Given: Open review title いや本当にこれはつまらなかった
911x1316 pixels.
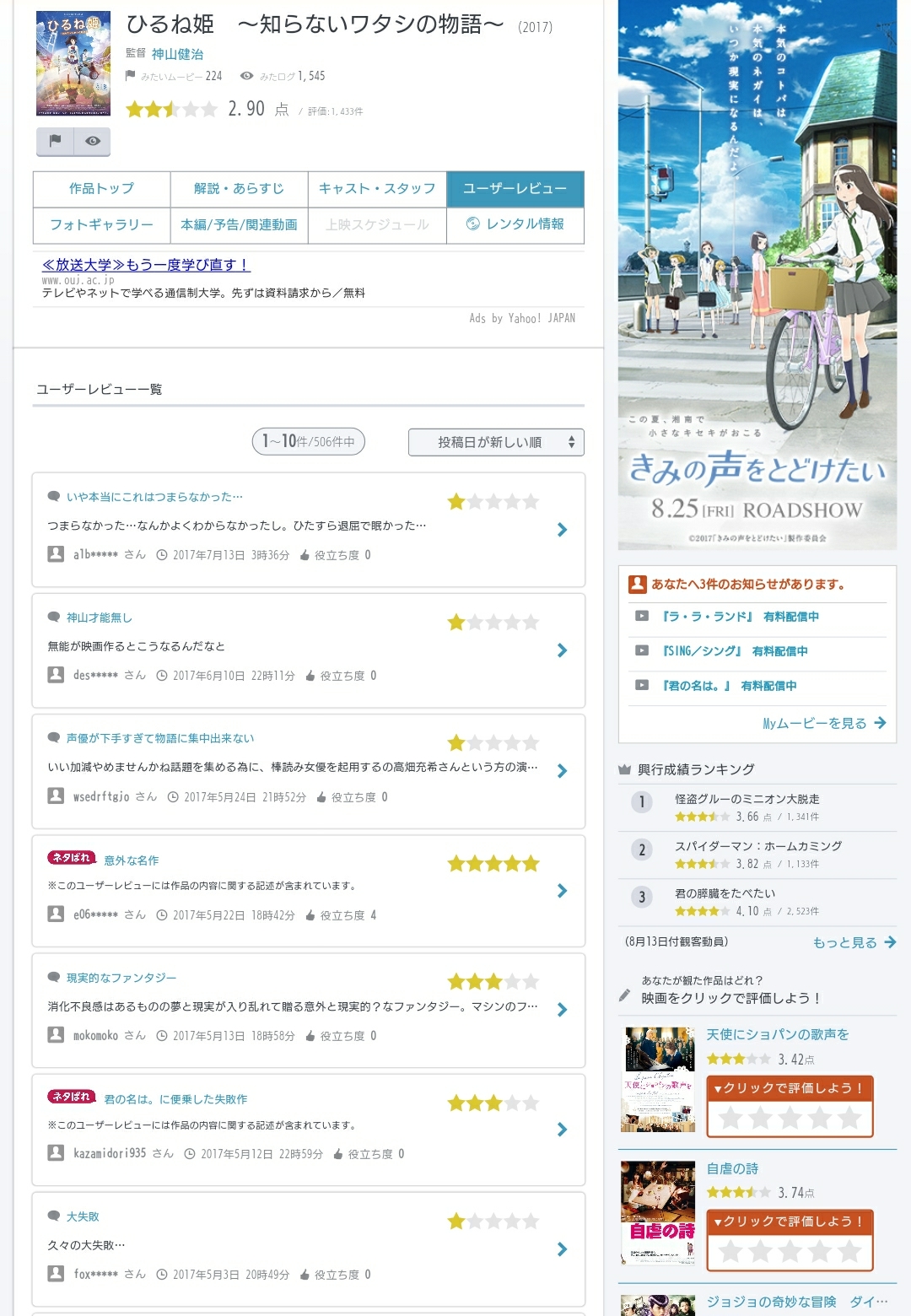Looking at the screenshot, I should [154, 497].
